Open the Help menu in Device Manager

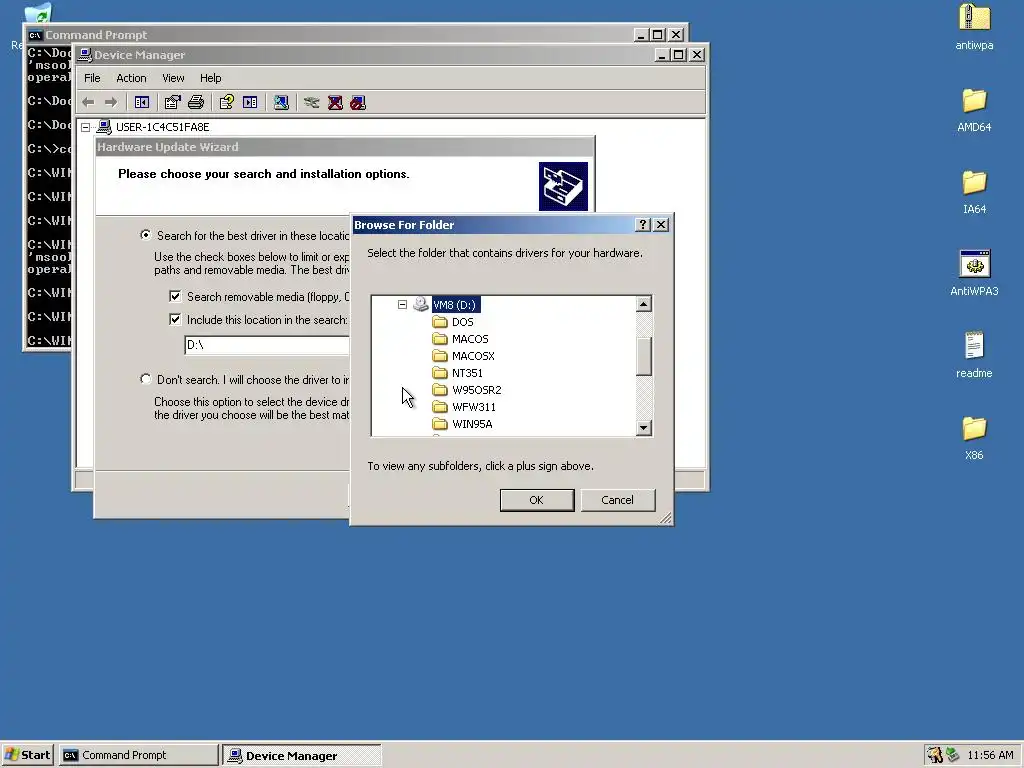point(210,78)
